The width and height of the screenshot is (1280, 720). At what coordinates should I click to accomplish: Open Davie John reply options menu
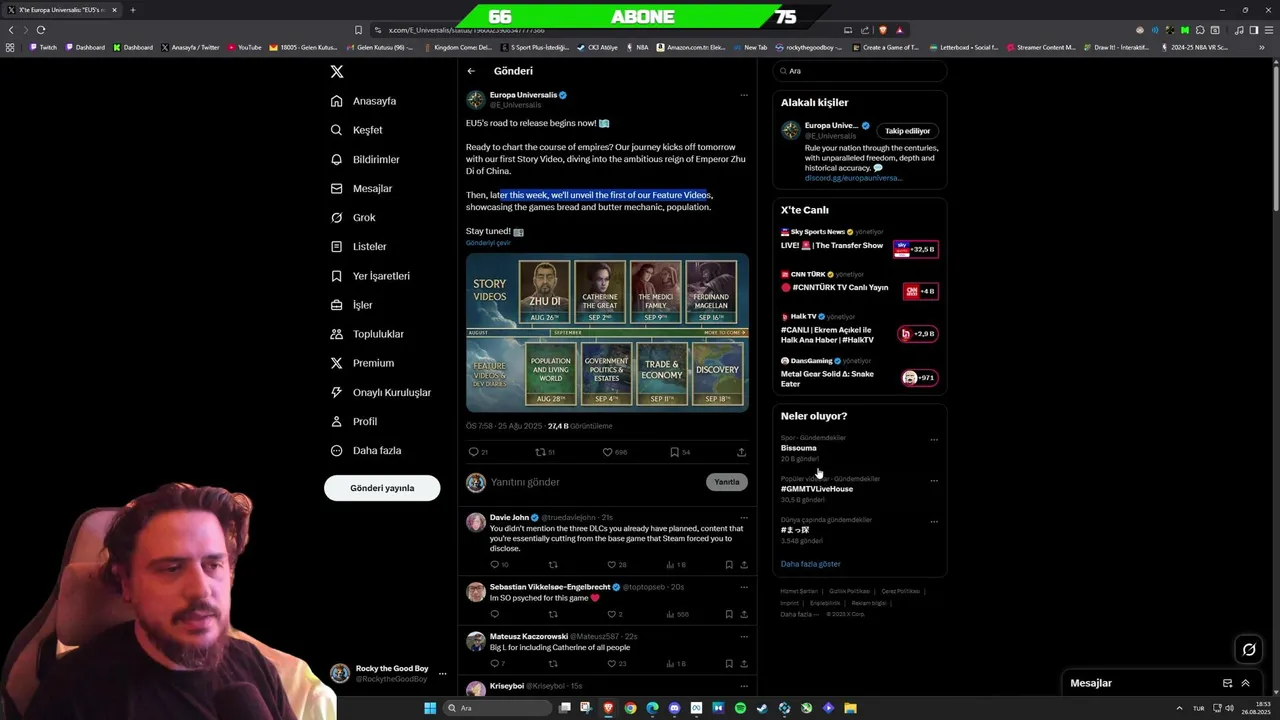(x=744, y=517)
